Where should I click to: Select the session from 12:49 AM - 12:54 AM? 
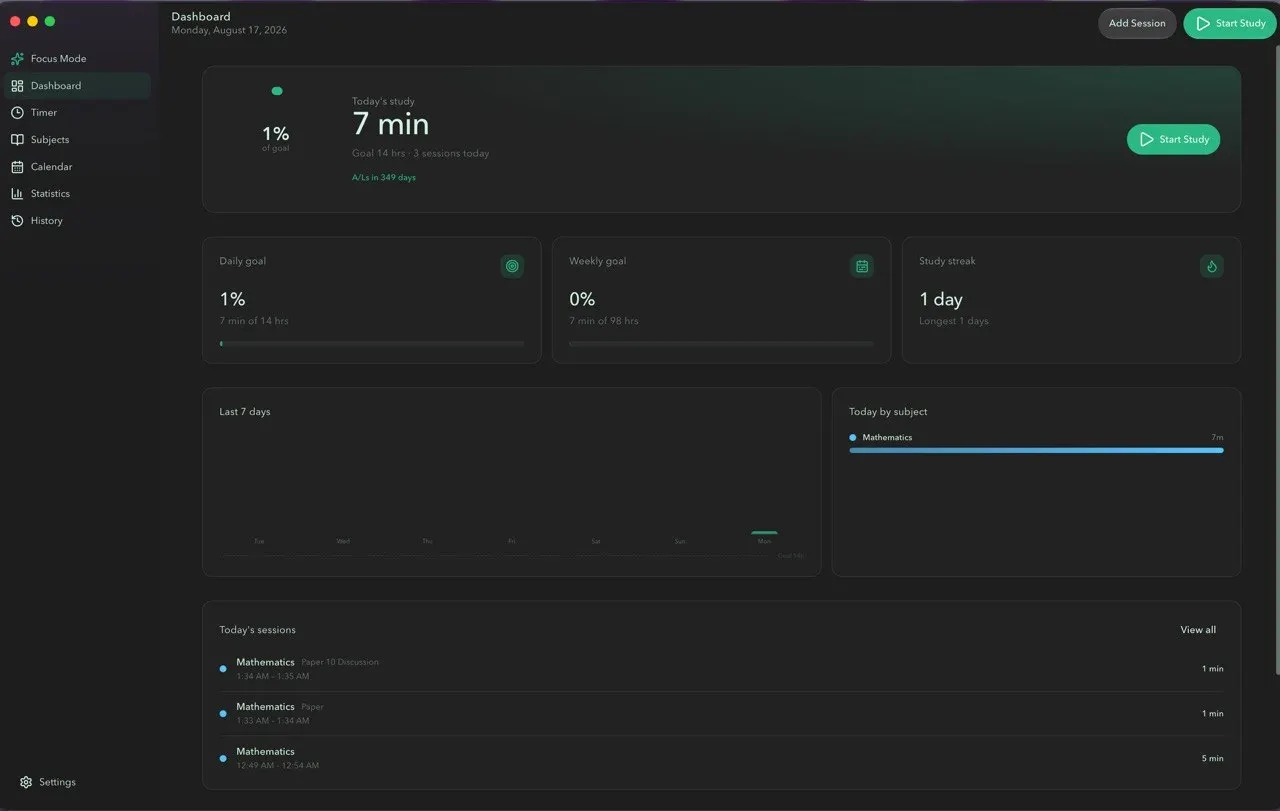coord(721,758)
